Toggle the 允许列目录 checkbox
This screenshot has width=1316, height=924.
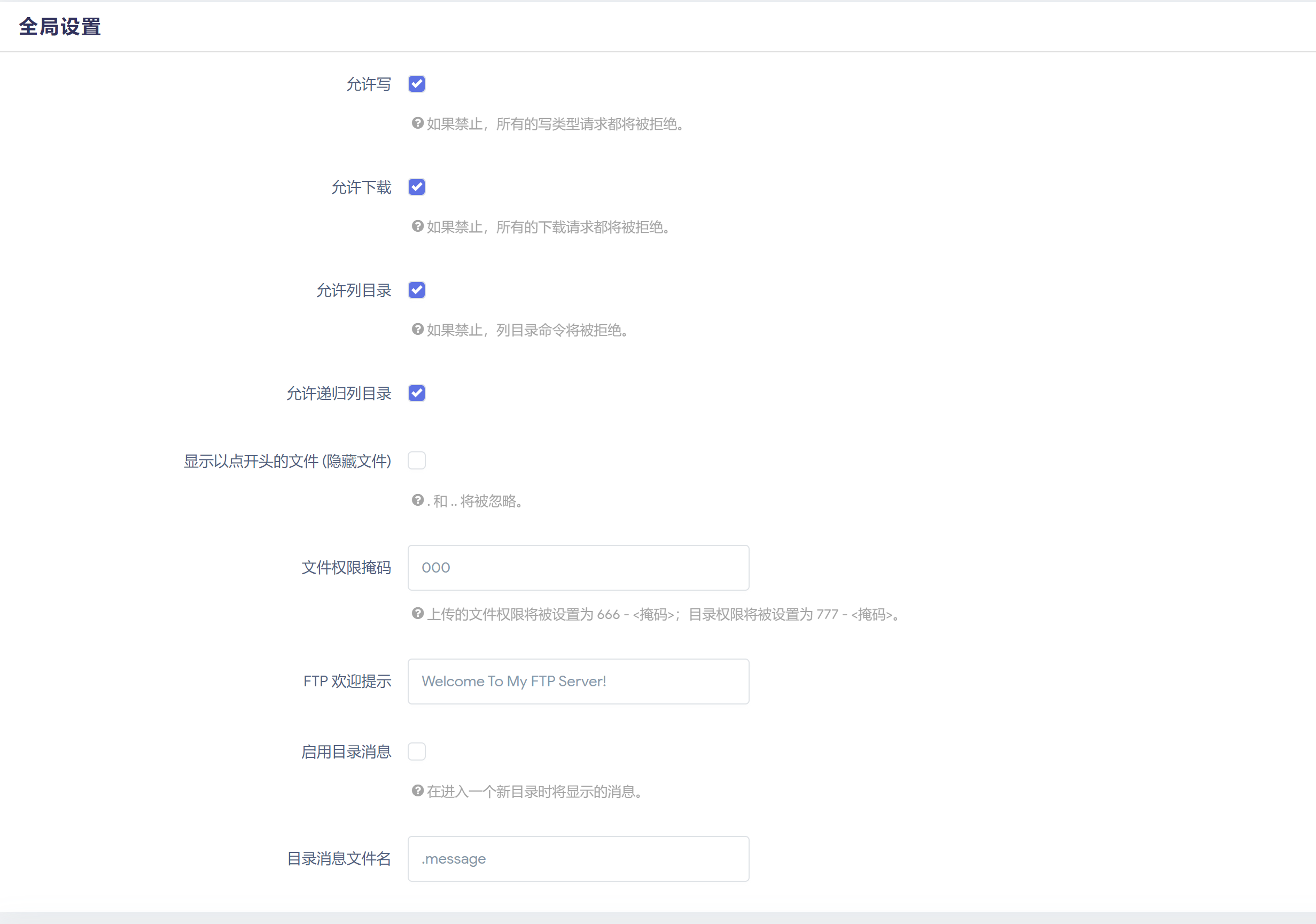[x=417, y=290]
